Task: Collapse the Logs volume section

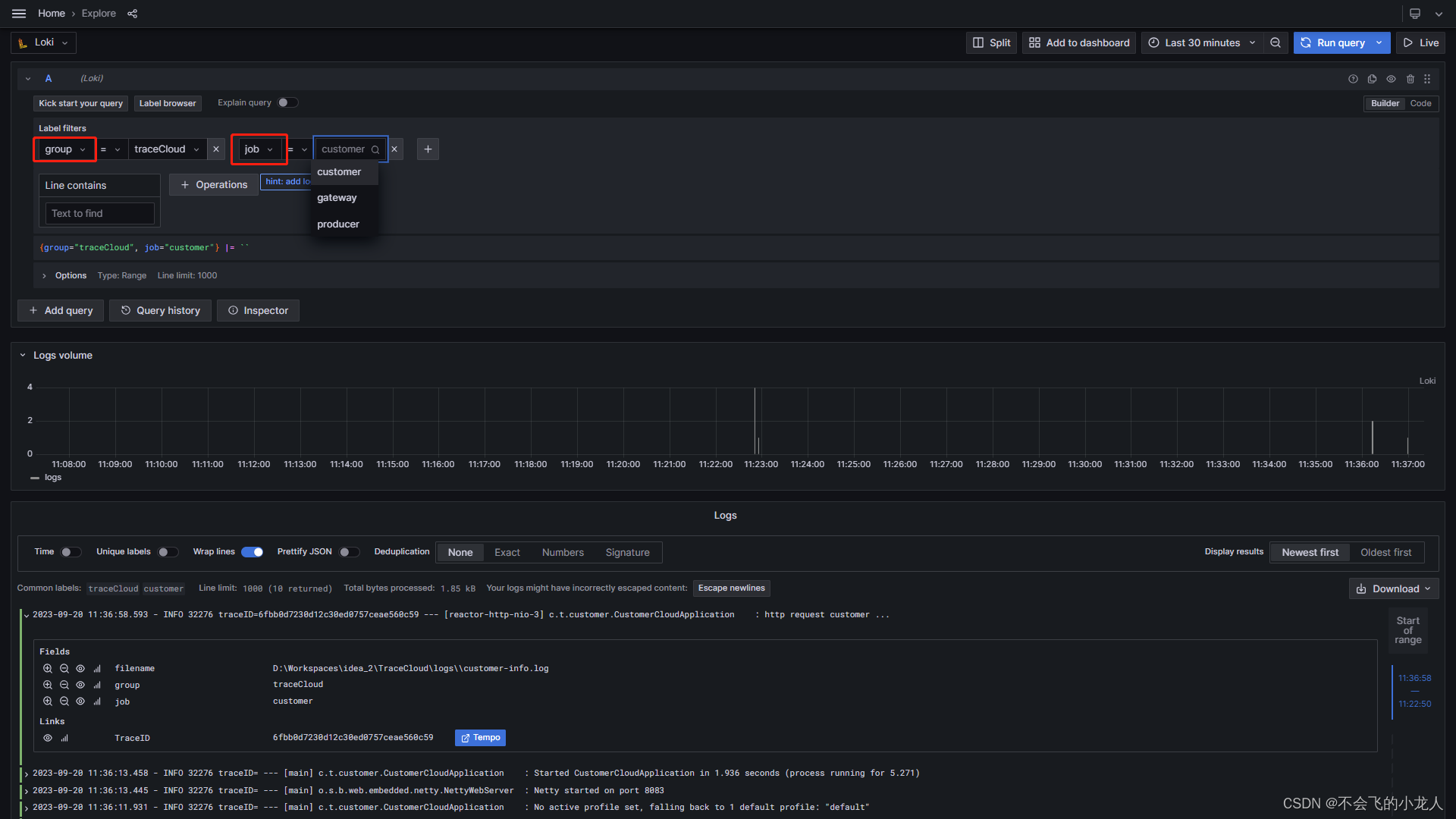Action: 22,354
